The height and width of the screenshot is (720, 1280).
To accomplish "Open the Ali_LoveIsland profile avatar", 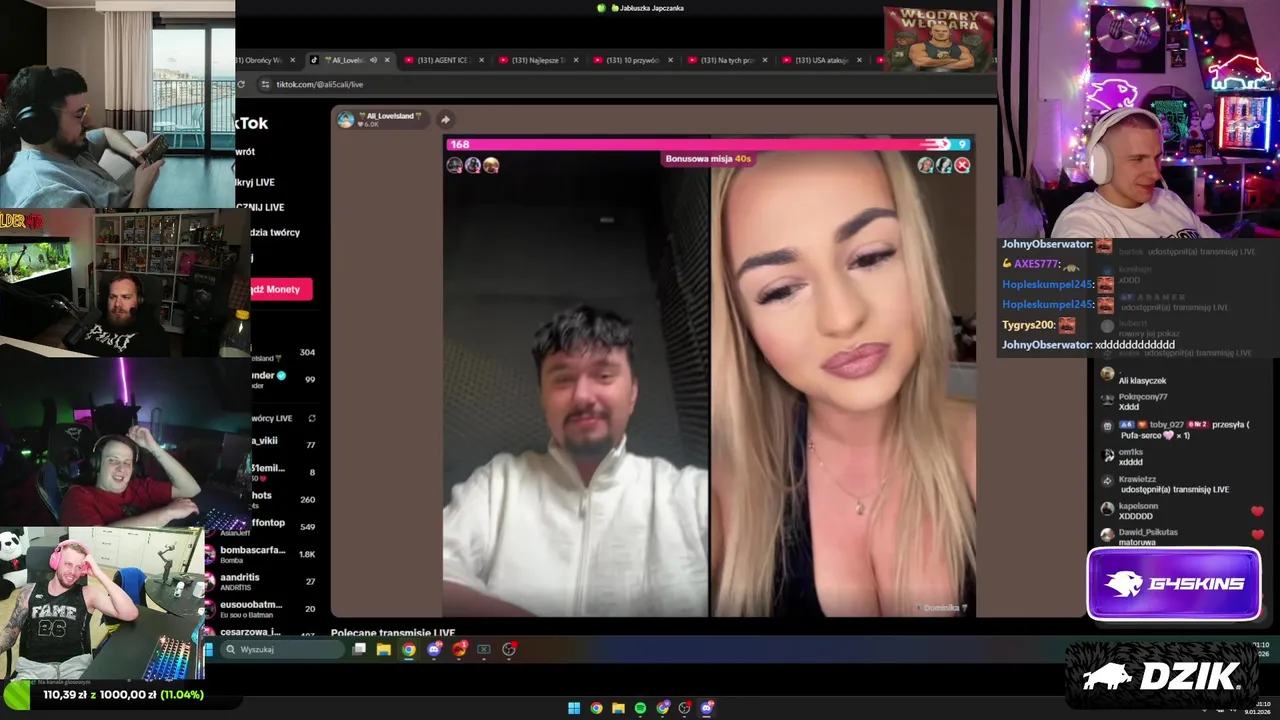I will [x=346, y=120].
